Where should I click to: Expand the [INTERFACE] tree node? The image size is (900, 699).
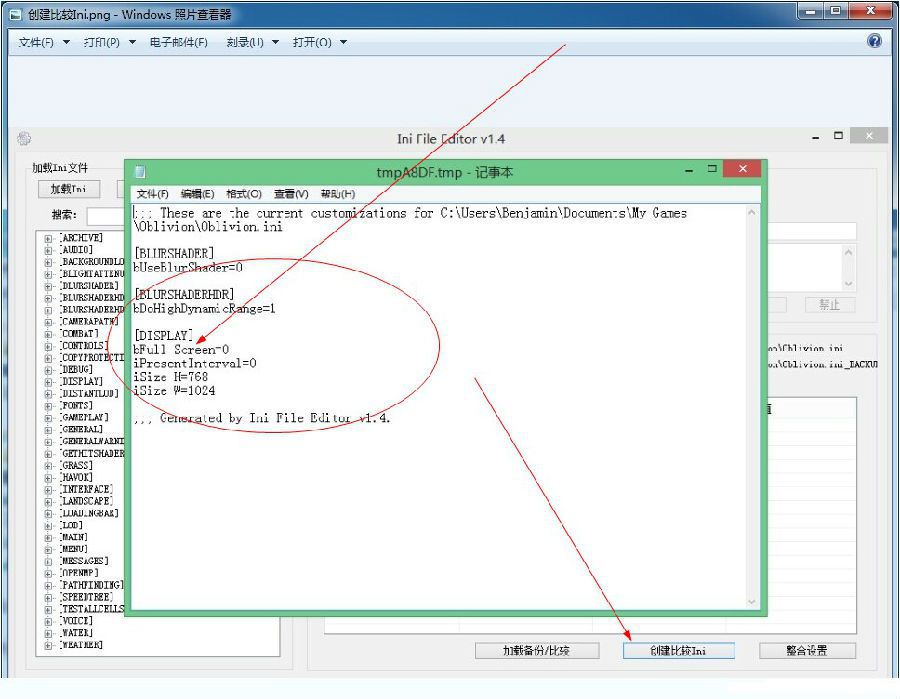click(x=48, y=490)
